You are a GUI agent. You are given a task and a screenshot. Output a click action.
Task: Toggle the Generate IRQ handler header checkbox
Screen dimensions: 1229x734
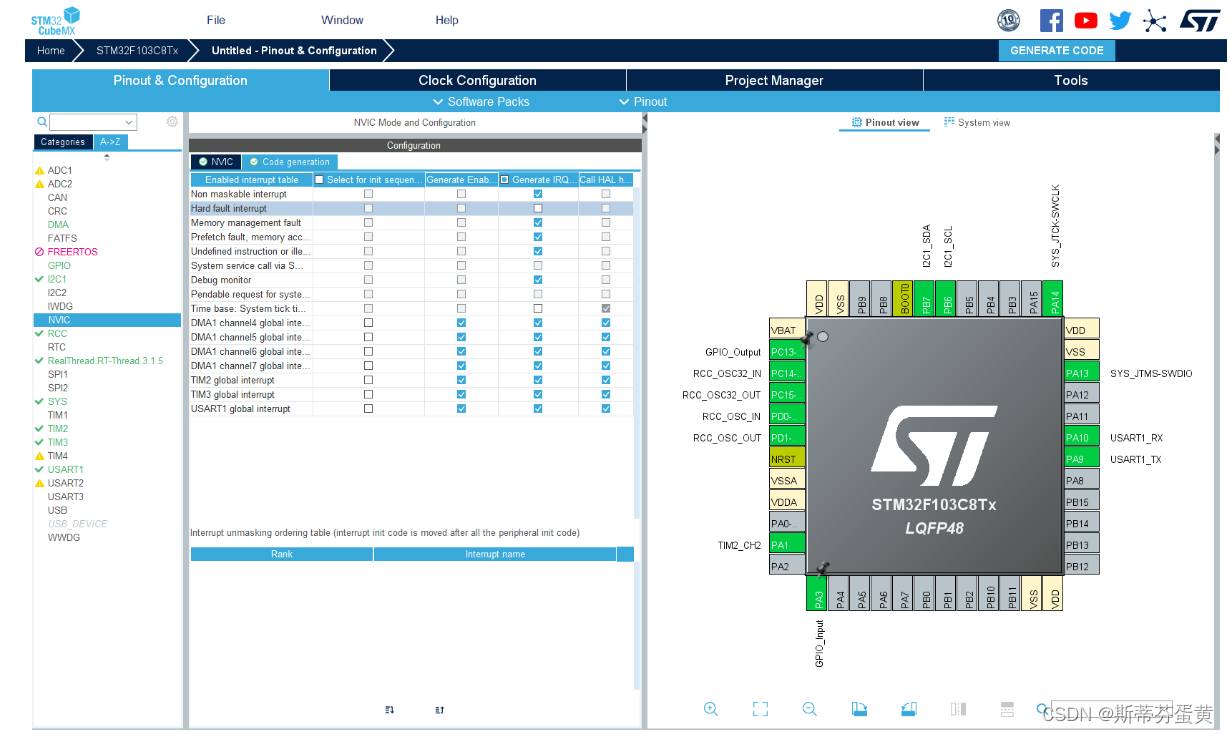coord(505,180)
